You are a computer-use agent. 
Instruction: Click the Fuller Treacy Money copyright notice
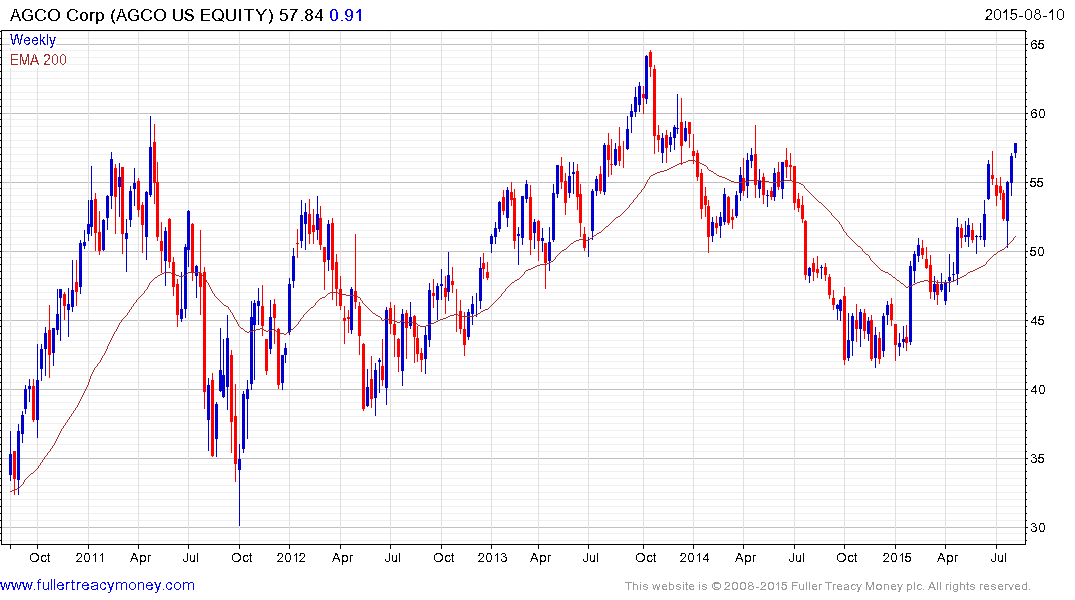[x=827, y=586]
